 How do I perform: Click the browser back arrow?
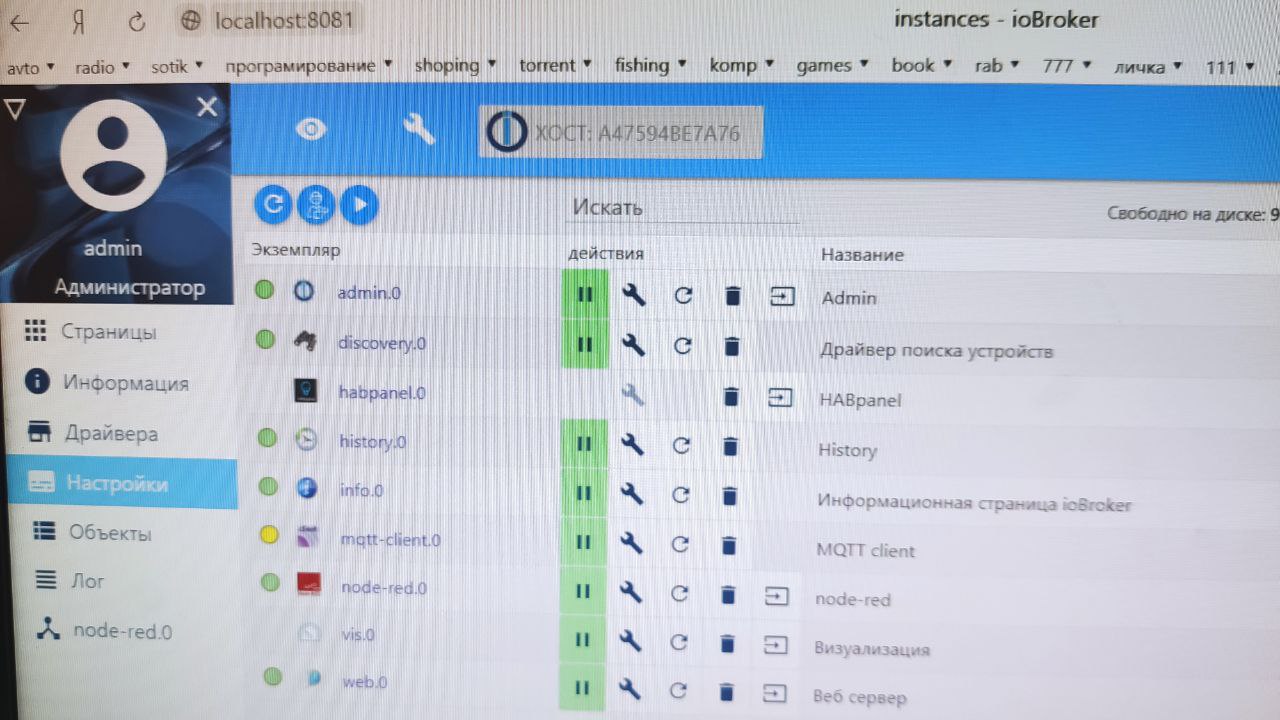click(19, 22)
